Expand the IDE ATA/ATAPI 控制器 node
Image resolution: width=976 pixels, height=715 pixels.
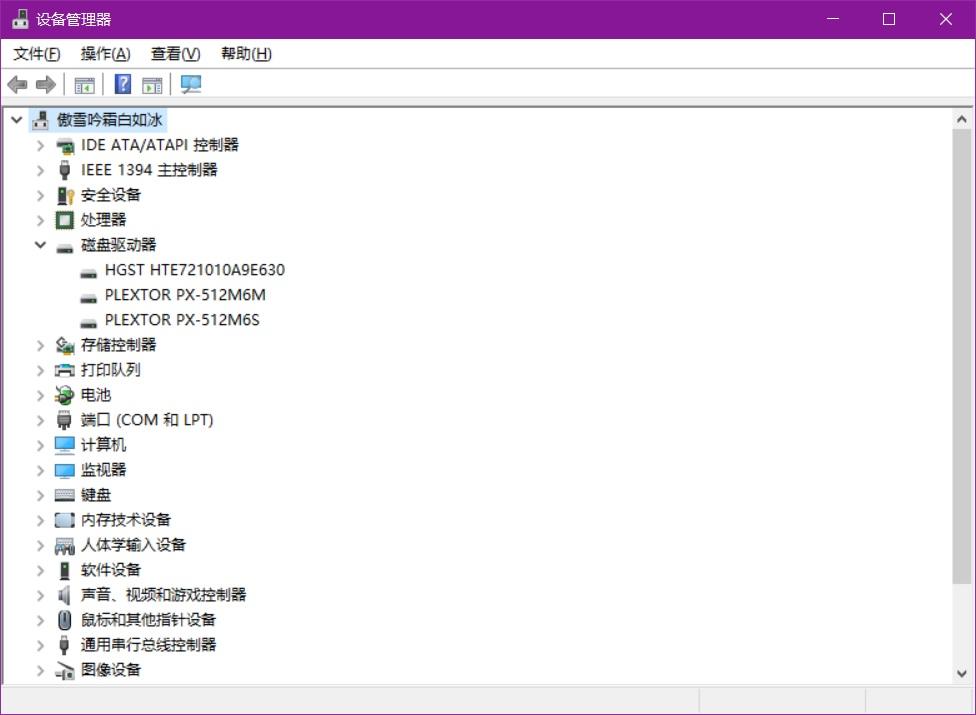point(40,144)
